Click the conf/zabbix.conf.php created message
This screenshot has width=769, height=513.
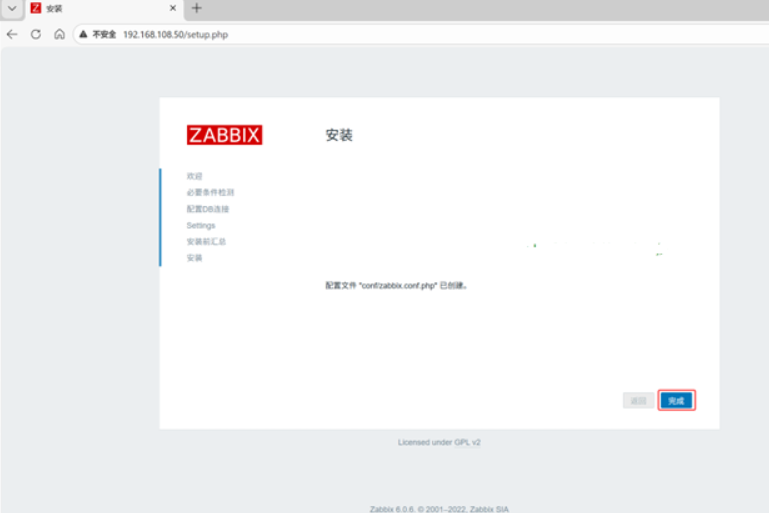tap(396, 285)
